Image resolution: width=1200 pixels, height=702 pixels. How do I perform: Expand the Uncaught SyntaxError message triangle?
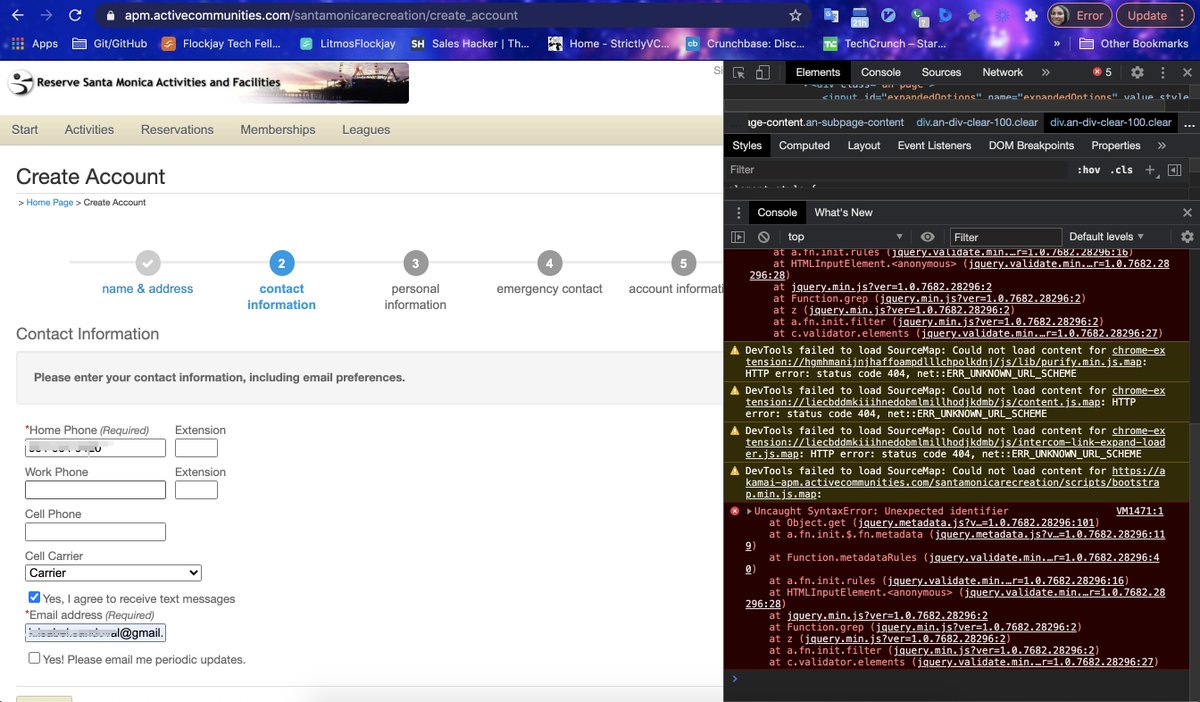point(750,511)
